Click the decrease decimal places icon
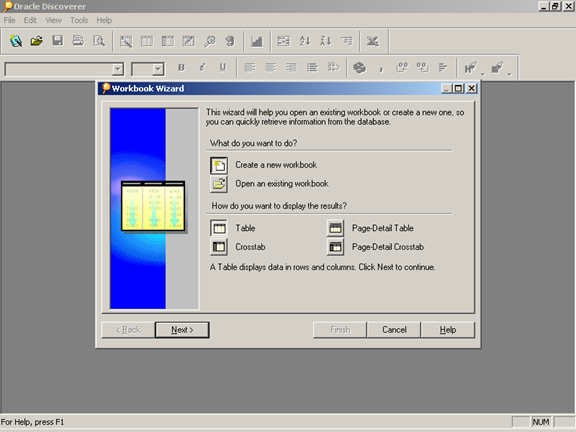The image size is (576, 432). click(423, 68)
